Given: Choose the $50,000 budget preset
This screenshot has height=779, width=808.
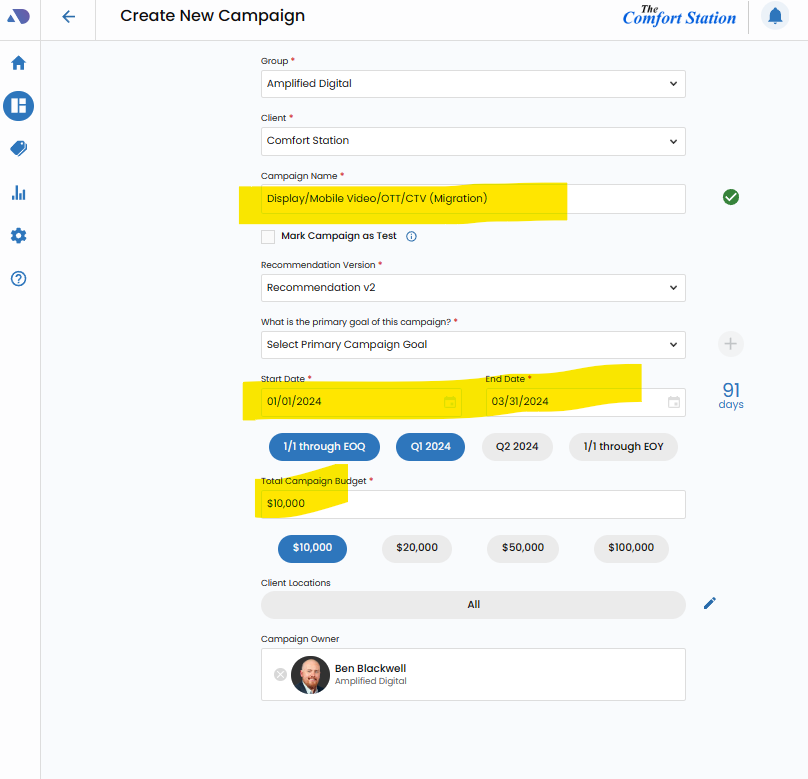Looking at the screenshot, I should (522, 548).
